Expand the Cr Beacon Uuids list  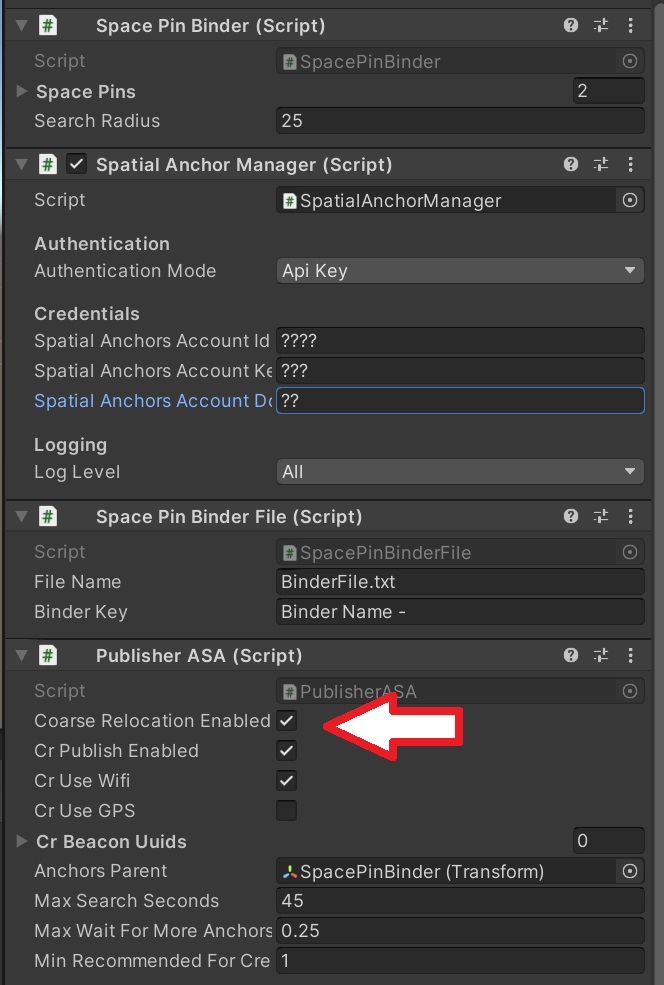tap(21, 841)
